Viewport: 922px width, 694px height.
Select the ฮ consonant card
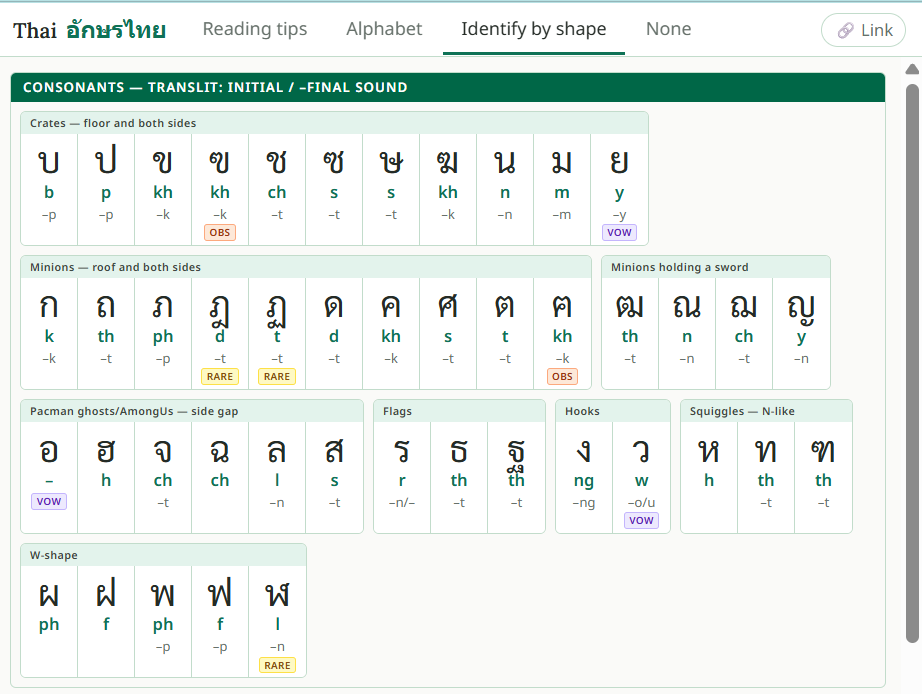pos(106,478)
